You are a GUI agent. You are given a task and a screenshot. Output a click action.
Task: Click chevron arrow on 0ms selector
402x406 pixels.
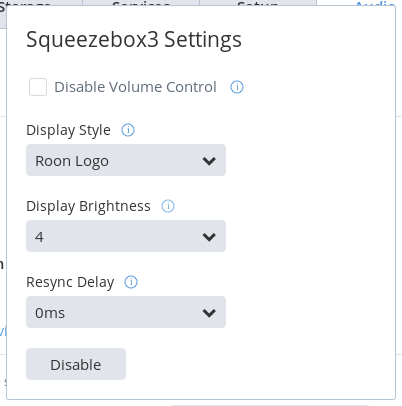(209, 313)
